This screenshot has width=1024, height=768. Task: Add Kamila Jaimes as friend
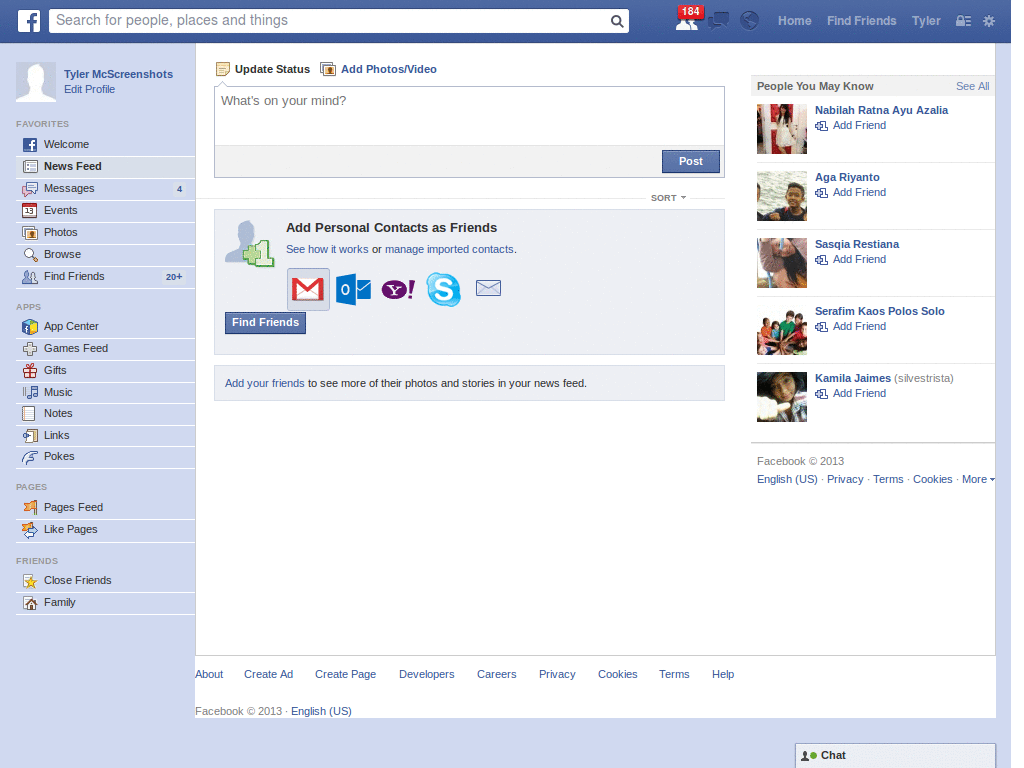851,394
